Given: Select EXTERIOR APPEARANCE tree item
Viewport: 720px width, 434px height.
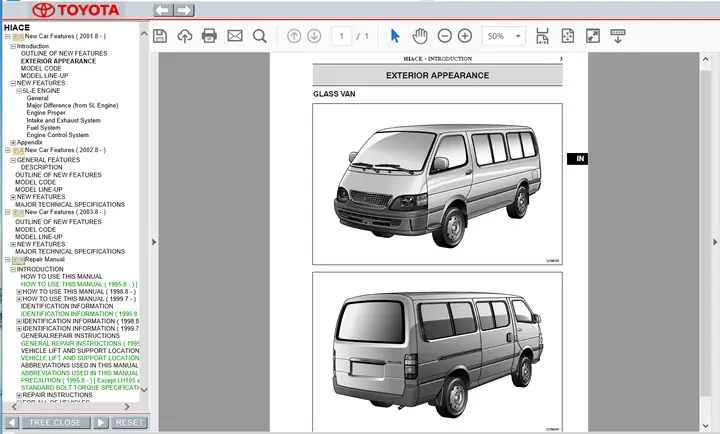Looking at the screenshot, I should pyautogui.click(x=58, y=61).
